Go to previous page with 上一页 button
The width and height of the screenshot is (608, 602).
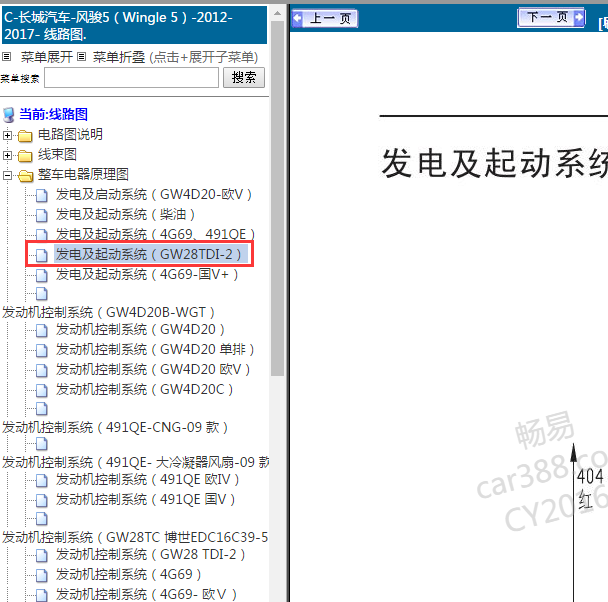325,18
